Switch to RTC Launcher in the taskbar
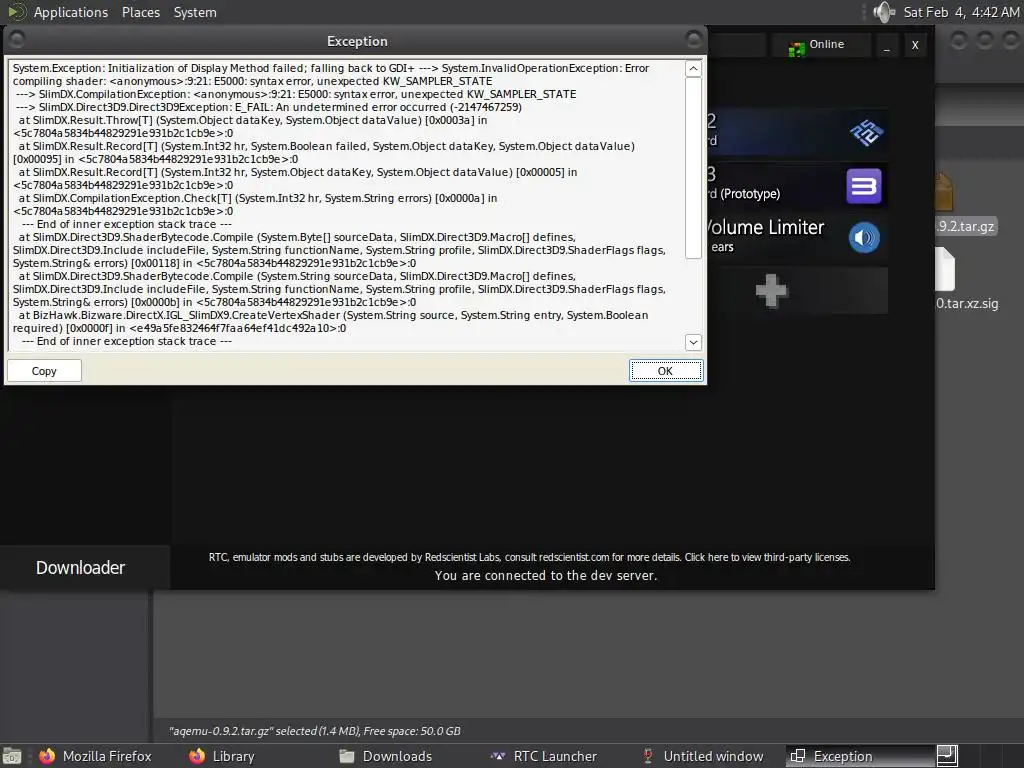Screen dimensions: 1024x768 click(x=543, y=756)
